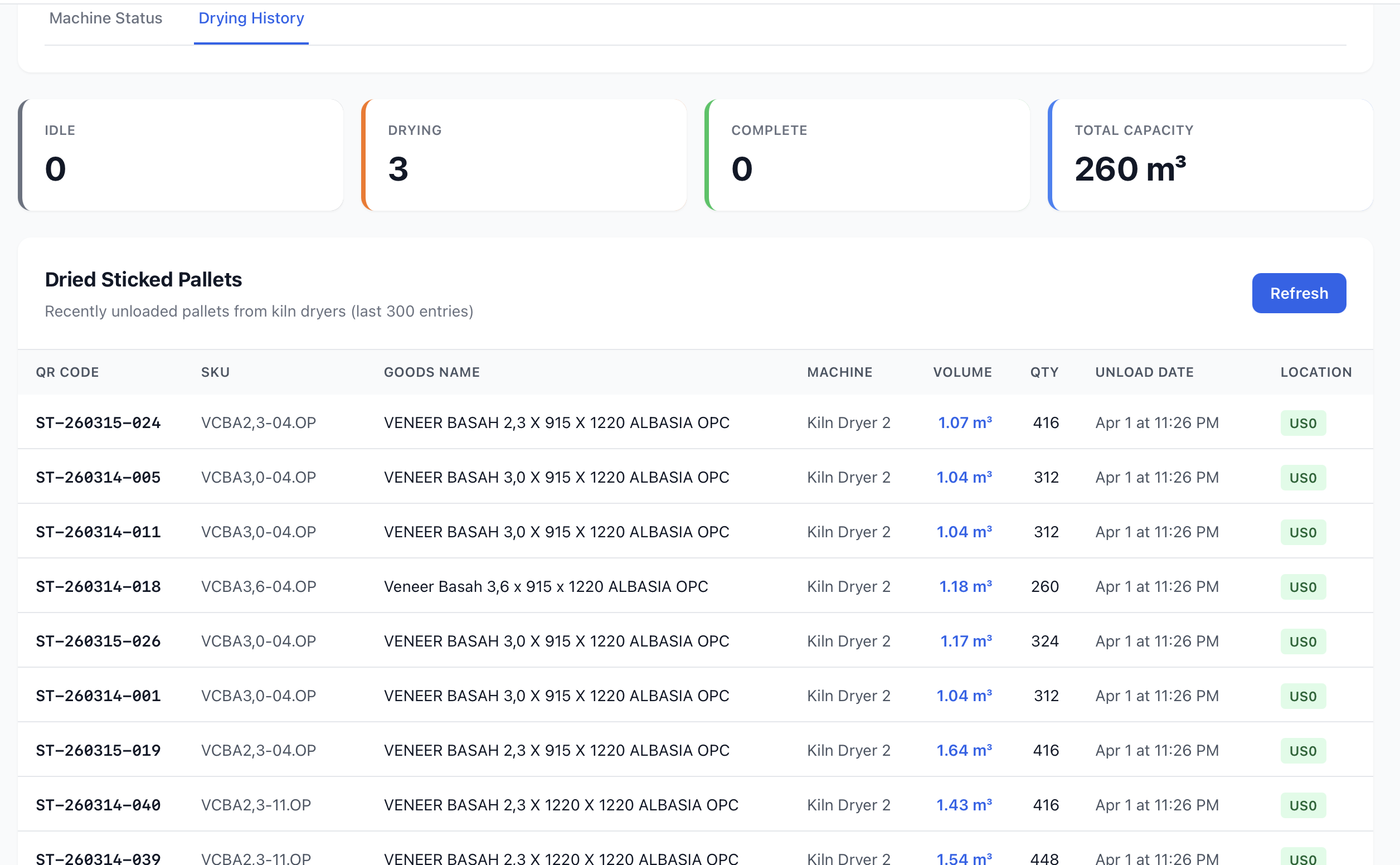
Task: Click the IDLE status card
Action: (x=181, y=155)
